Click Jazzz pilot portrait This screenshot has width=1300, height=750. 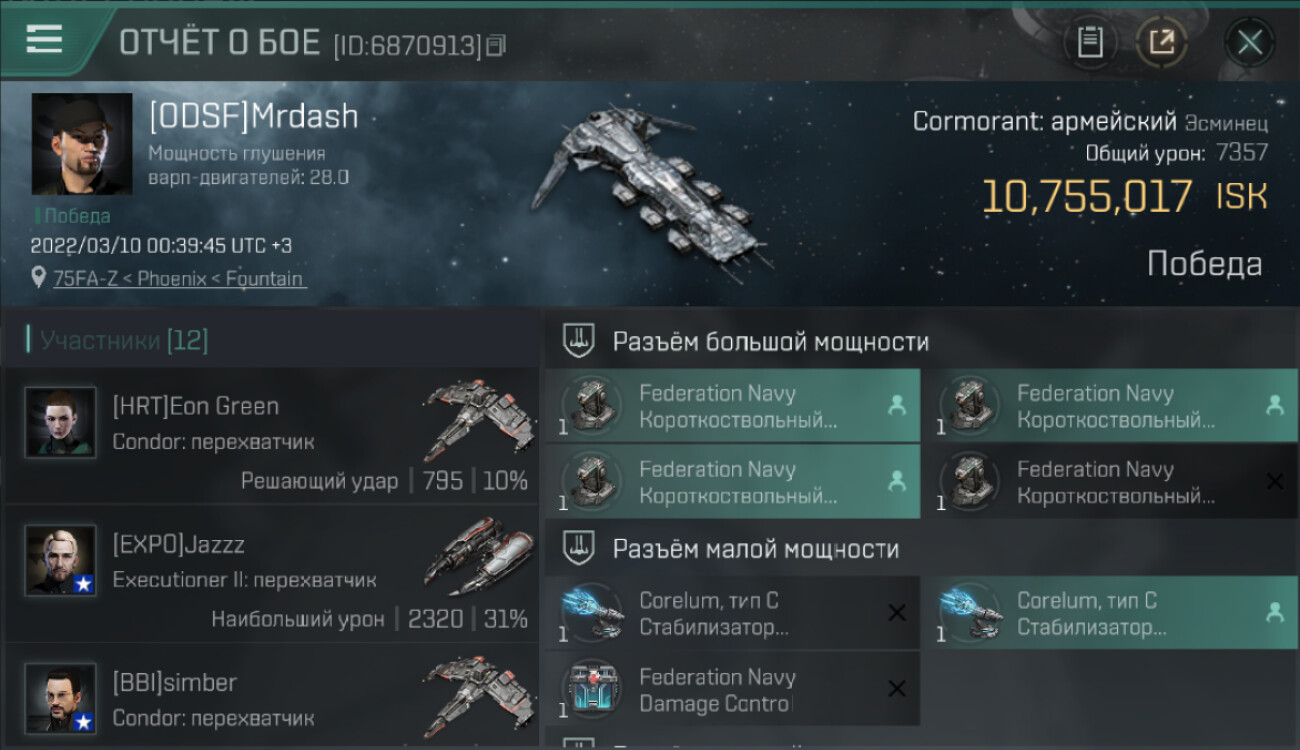(61, 561)
